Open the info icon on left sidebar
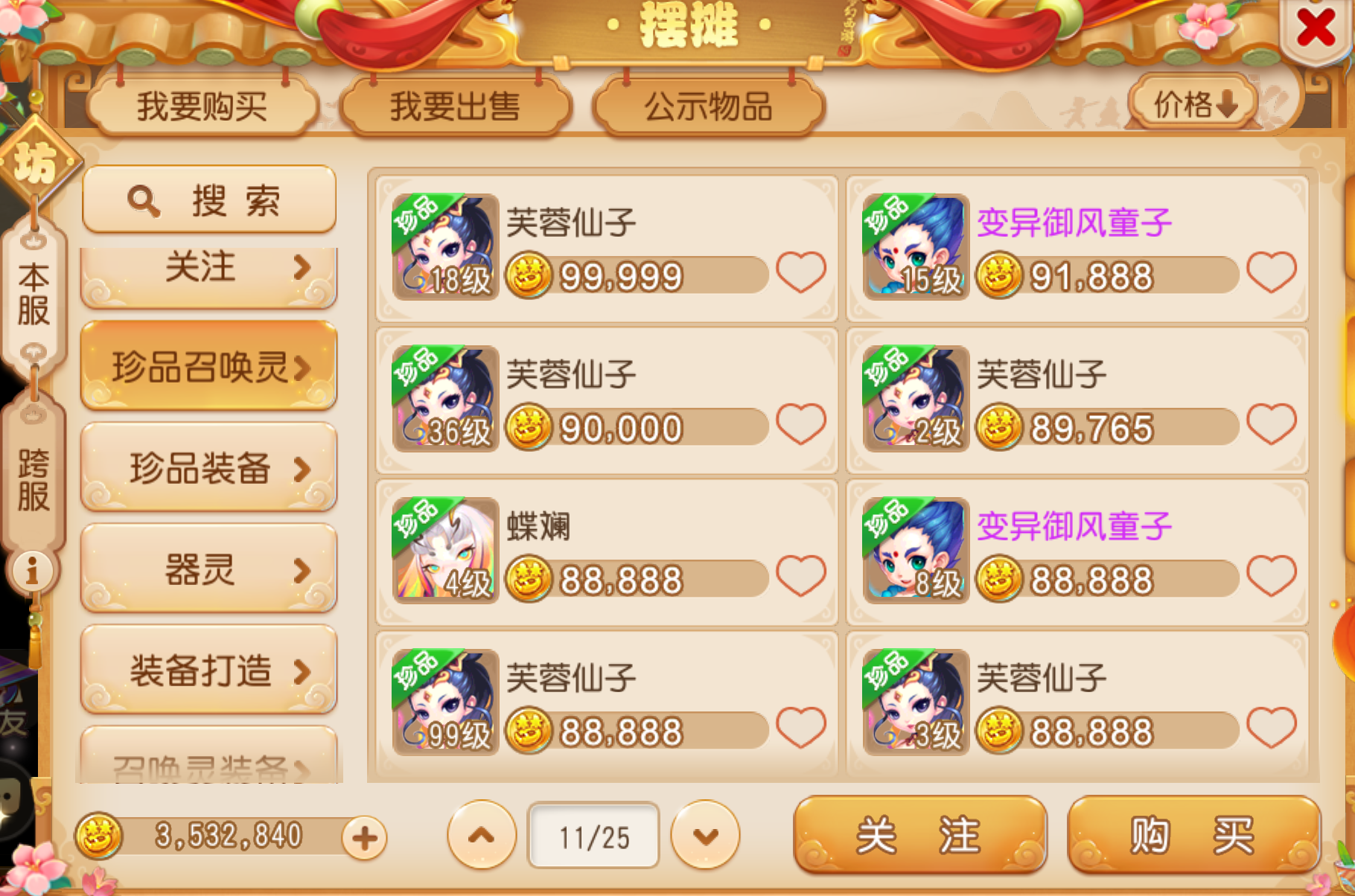 pos(31,571)
